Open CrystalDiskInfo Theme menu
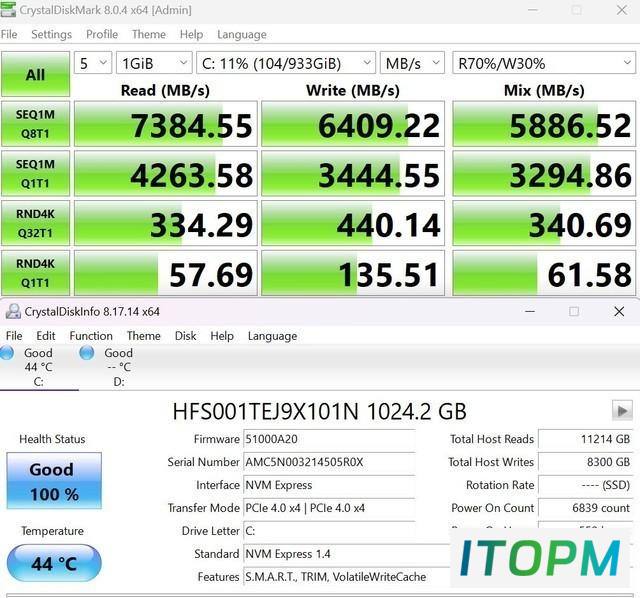 tap(144, 336)
